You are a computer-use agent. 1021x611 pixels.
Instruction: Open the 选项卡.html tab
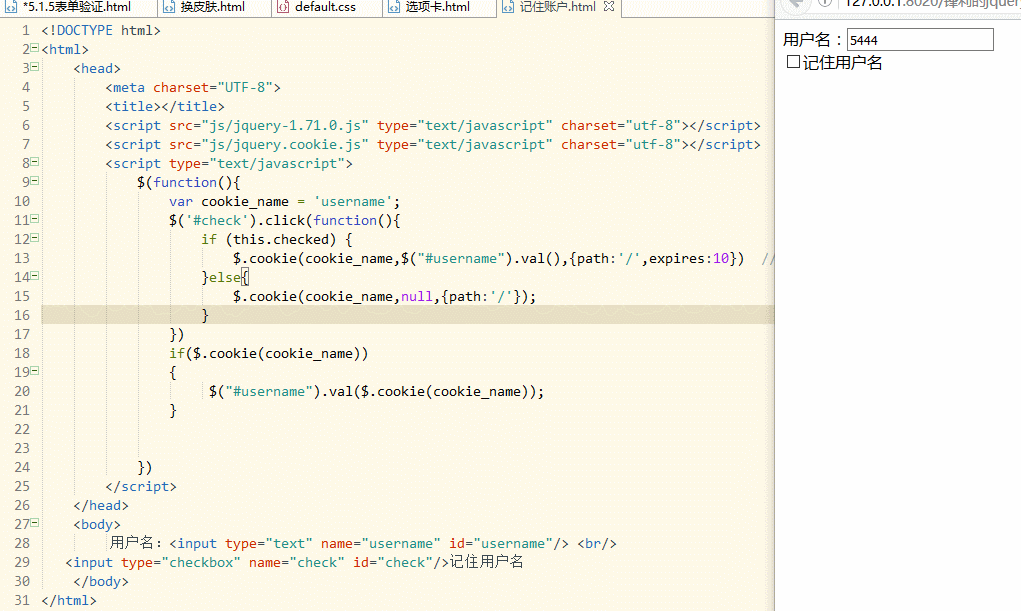click(438, 7)
